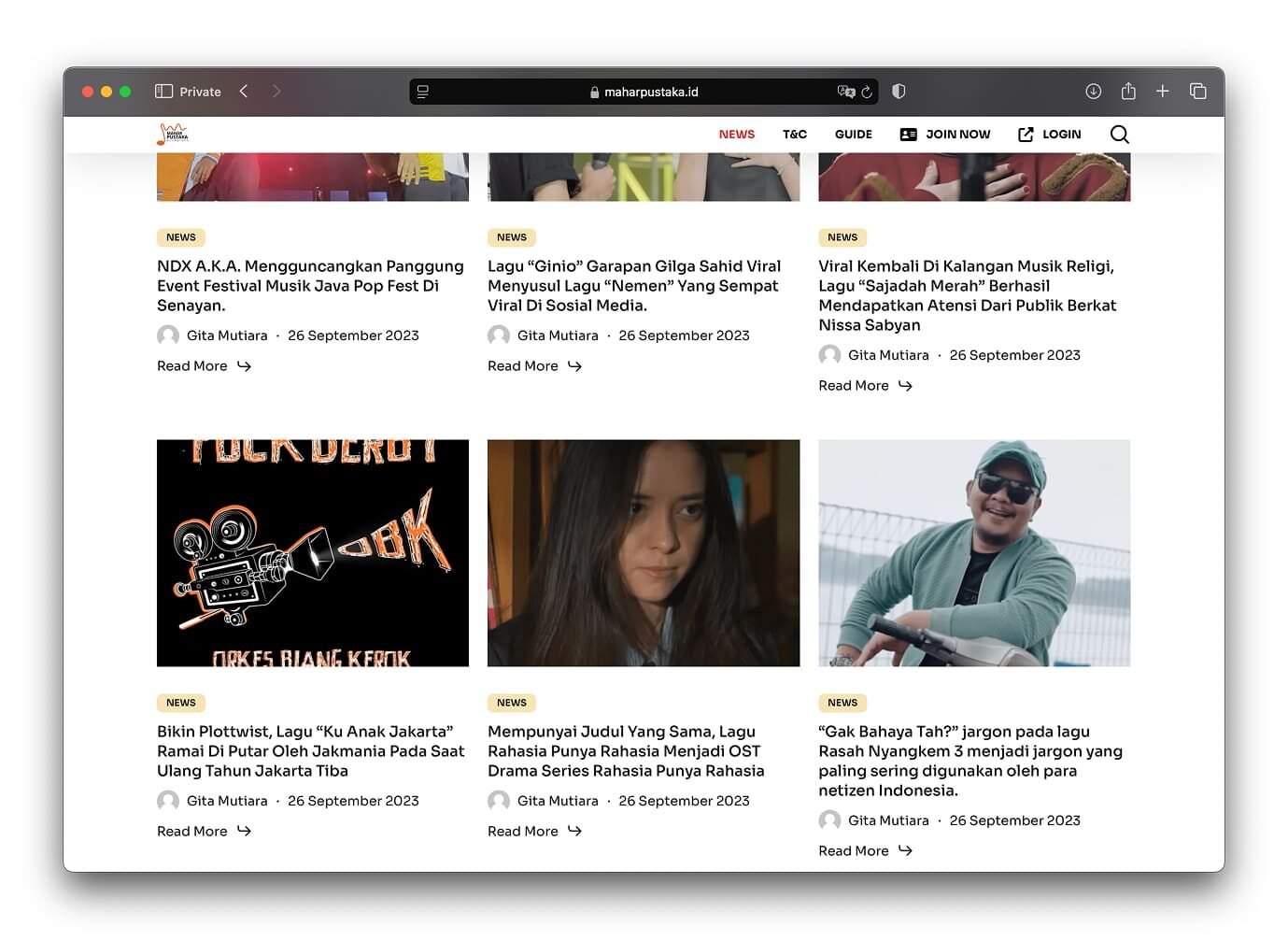Open the T&C menu item
Screen dimensions: 1288x941
(794, 135)
